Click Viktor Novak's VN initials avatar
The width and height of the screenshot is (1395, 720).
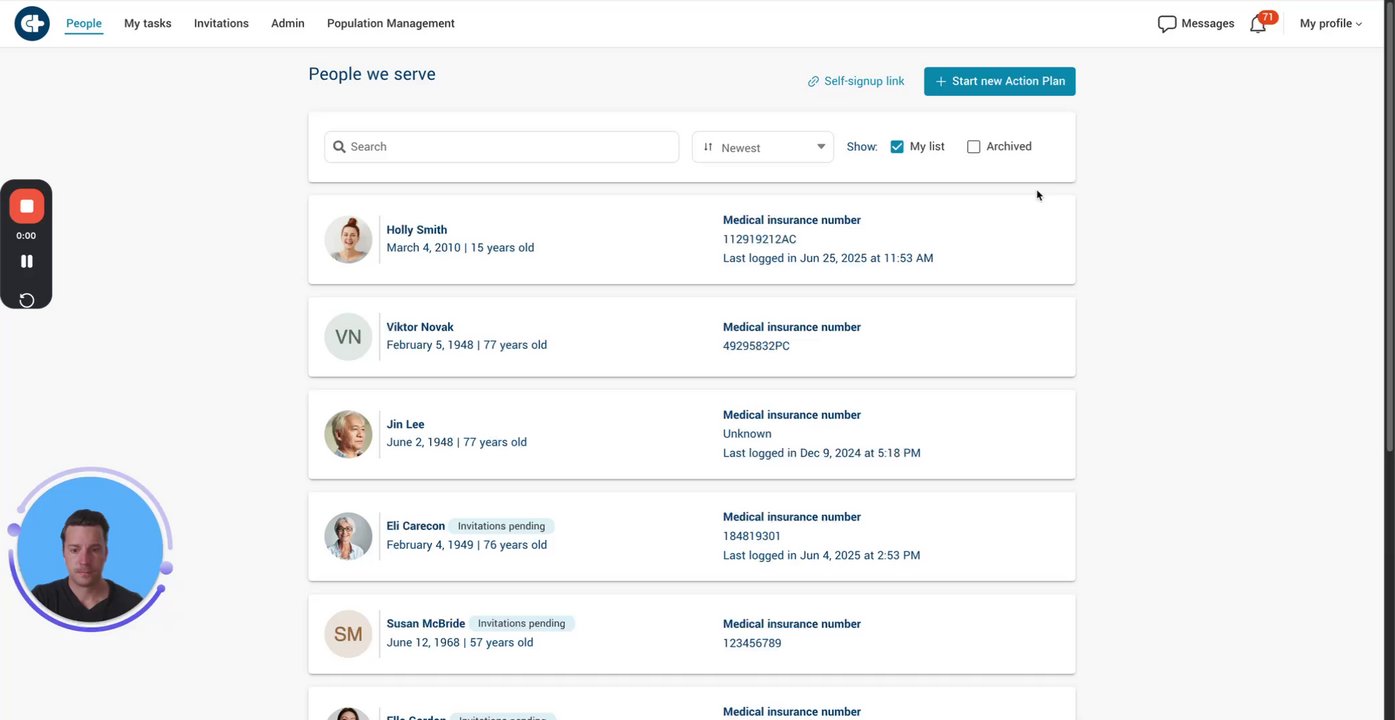click(348, 337)
